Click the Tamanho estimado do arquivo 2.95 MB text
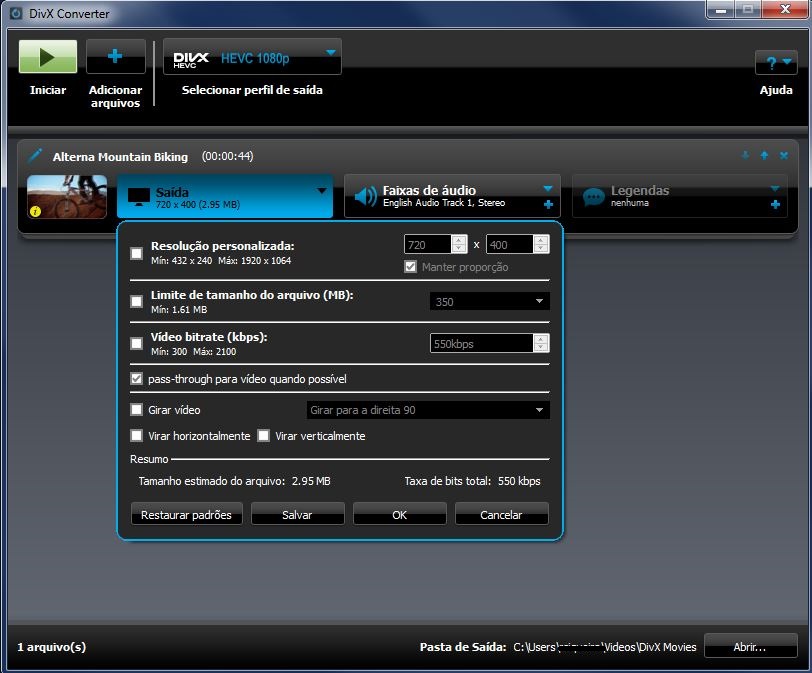Image resolution: width=812 pixels, height=673 pixels. coord(234,481)
